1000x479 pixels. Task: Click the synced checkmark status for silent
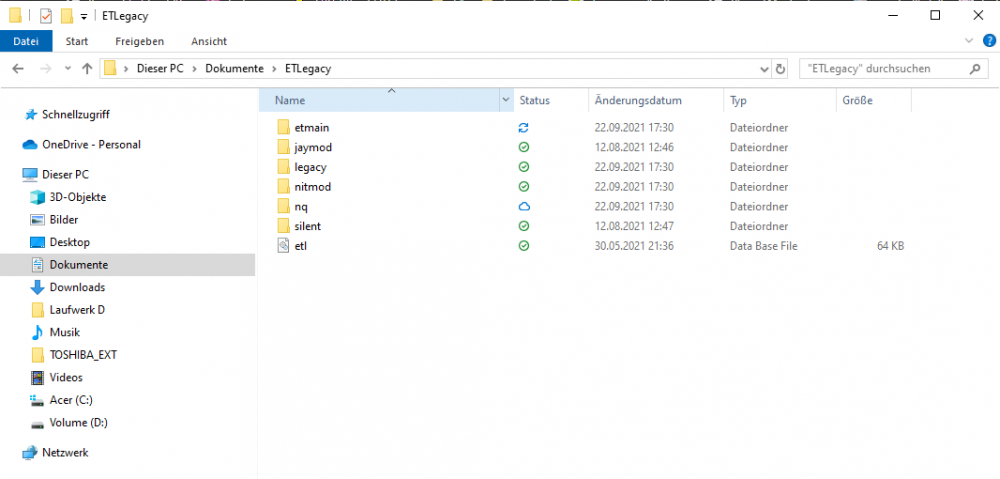[x=524, y=226]
